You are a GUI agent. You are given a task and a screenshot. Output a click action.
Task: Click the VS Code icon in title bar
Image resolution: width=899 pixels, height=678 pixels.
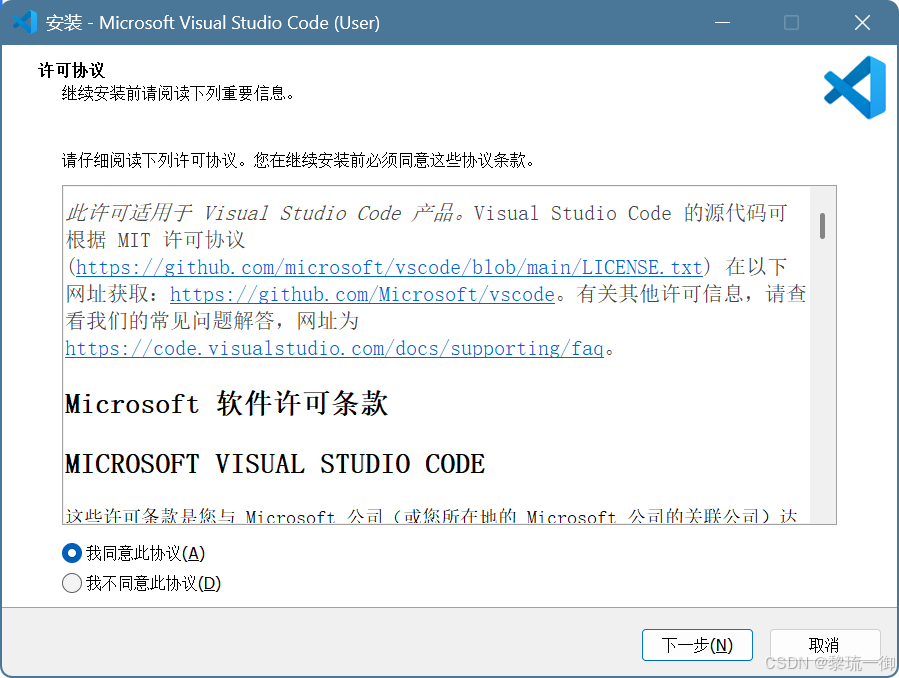pos(25,22)
